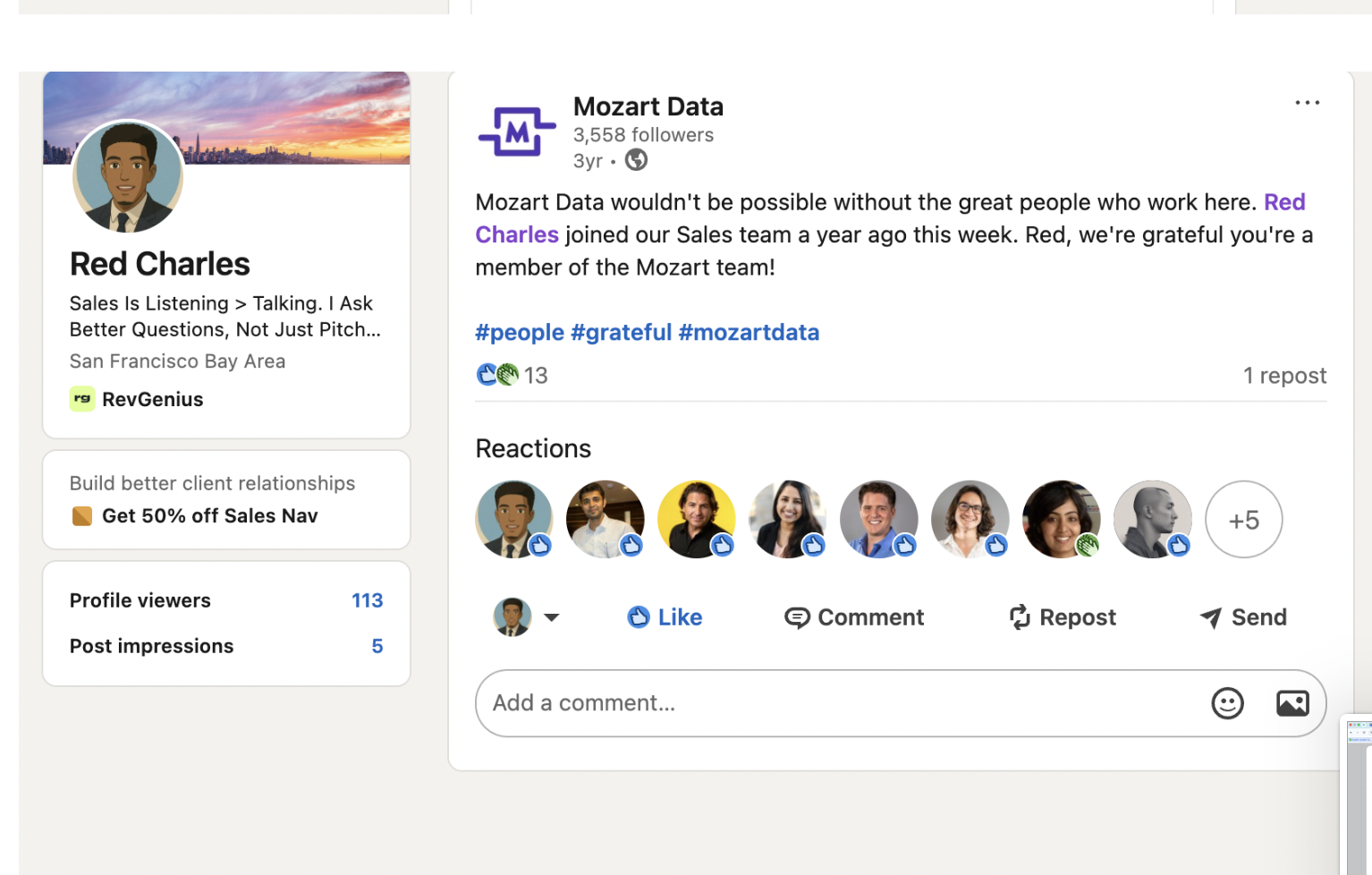This screenshot has height=875, width=1372.
Task: Open the #people hashtag
Action: [520, 333]
